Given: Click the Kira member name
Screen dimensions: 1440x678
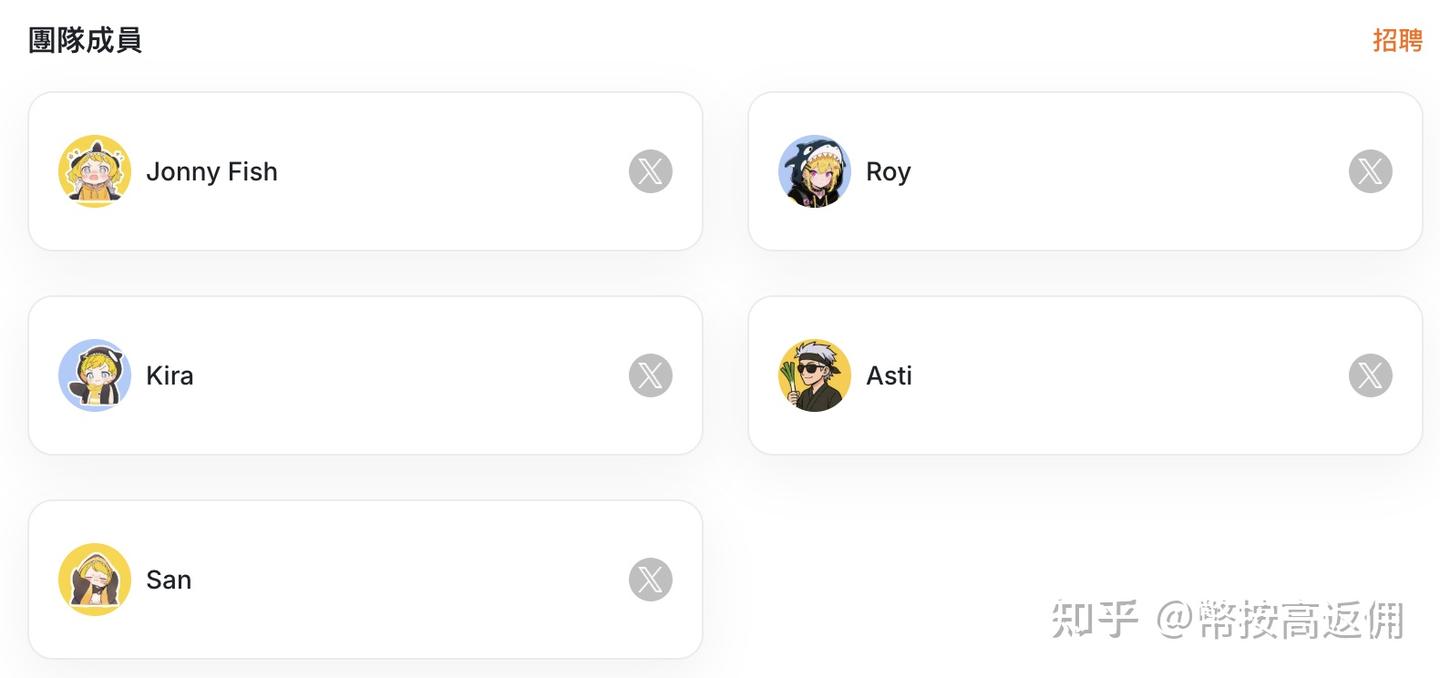Looking at the screenshot, I should click(170, 376).
